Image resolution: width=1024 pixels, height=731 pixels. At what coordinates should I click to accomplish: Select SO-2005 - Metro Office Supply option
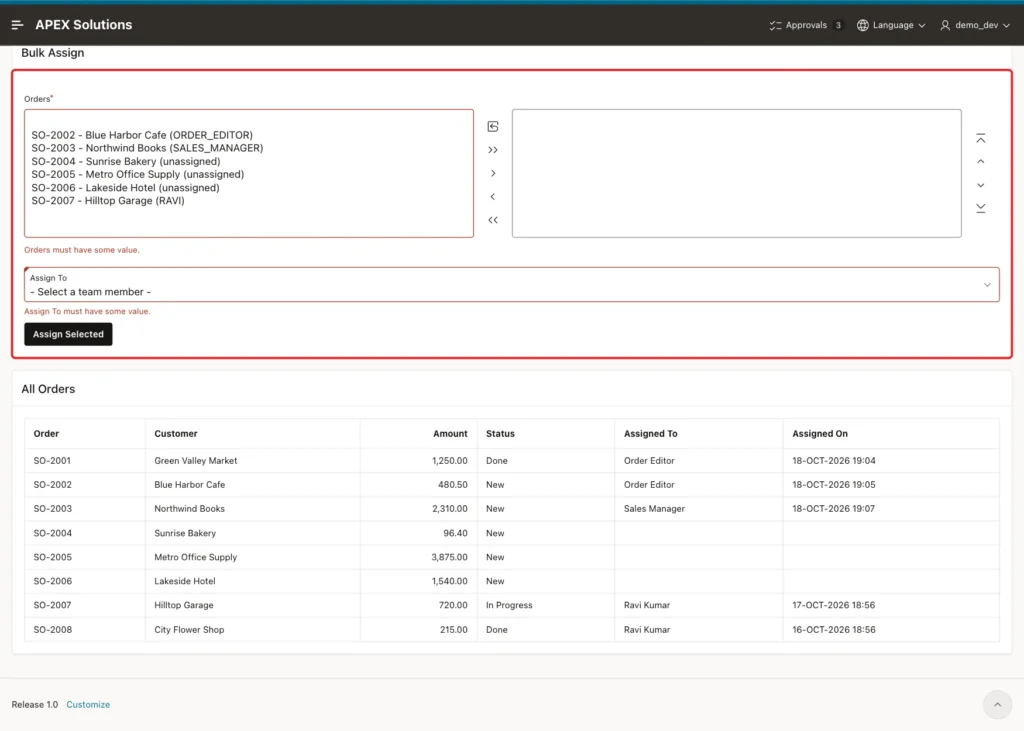click(x=137, y=174)
